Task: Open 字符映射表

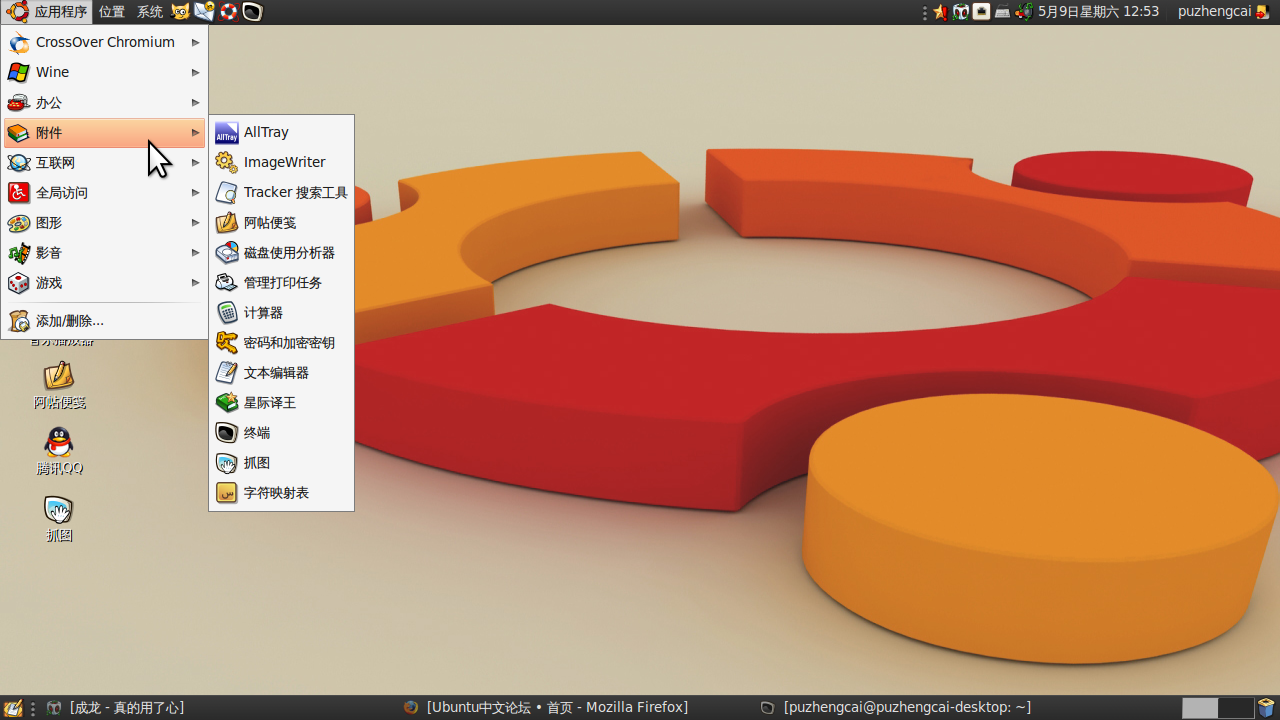Action: pos(281,492)
